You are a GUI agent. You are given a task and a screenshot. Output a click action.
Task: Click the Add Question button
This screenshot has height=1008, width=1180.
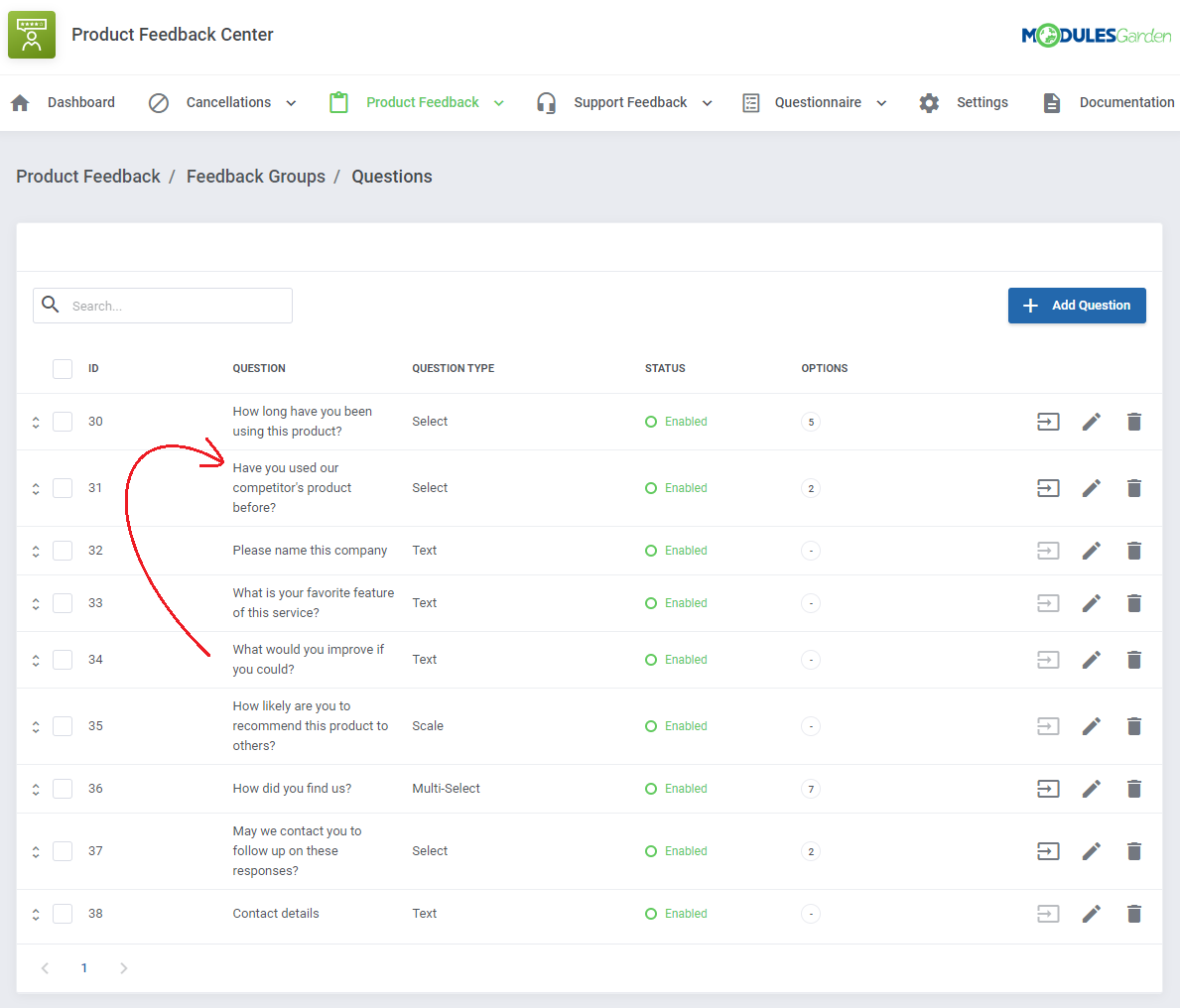[x=1077, y=306]
